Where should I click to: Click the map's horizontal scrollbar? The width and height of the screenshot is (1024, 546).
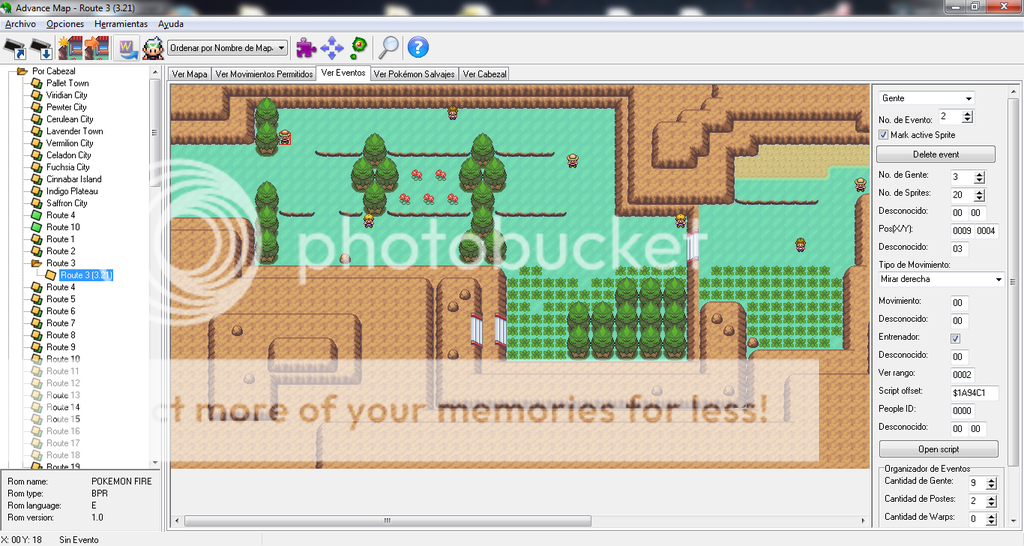[x=518, y=520]
